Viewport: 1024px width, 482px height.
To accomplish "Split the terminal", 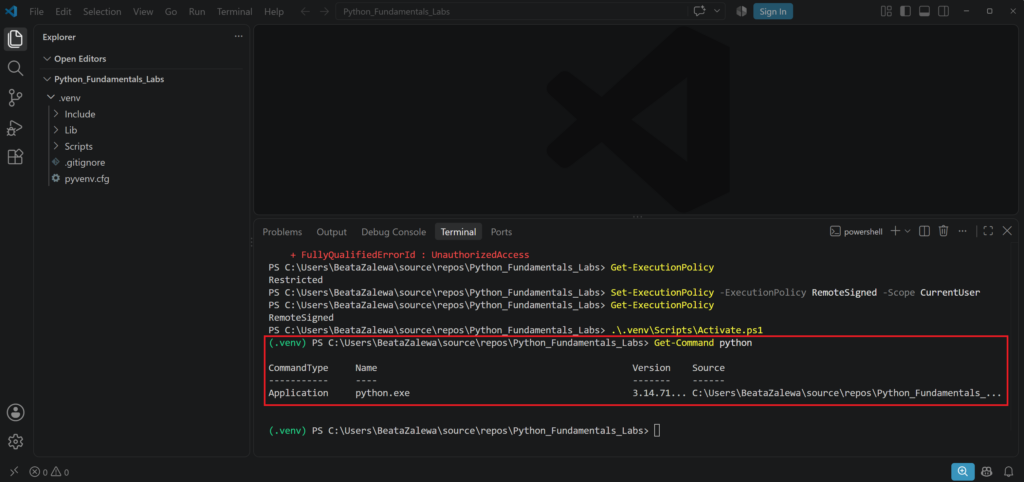I will (x=925, y=231).
